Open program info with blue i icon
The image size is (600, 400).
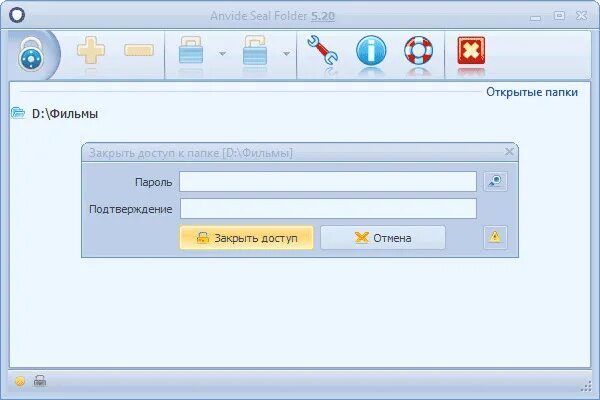click(371, 50)
